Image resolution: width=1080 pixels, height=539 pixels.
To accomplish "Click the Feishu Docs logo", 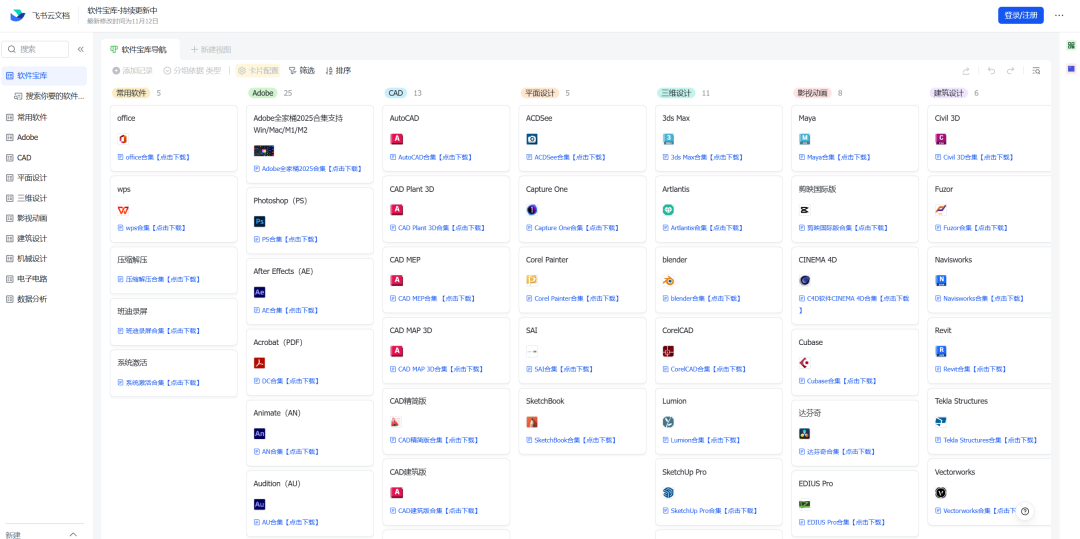I will pyautogui.click(x=18, y=15).
